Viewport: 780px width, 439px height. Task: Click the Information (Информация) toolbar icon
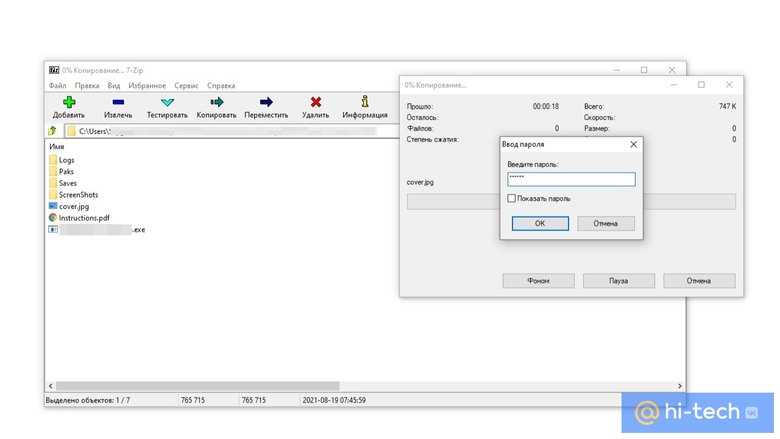click(x=365, y=102)
